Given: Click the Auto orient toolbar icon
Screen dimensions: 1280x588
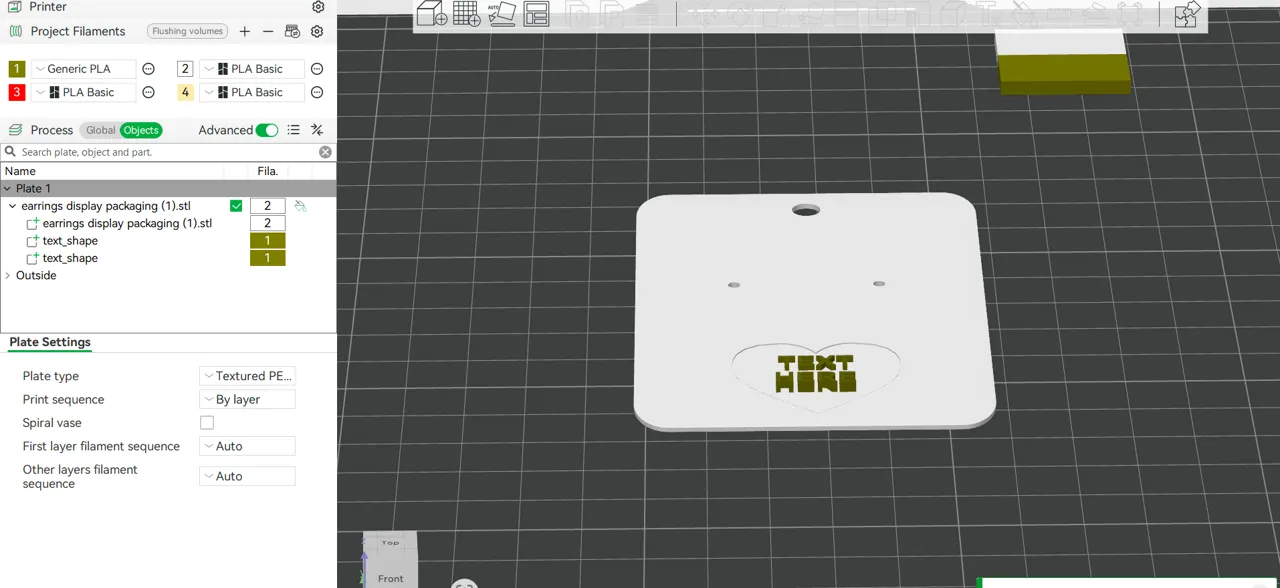Looking at the screenshot, I should pyautogui.click(x=502, y=13).
